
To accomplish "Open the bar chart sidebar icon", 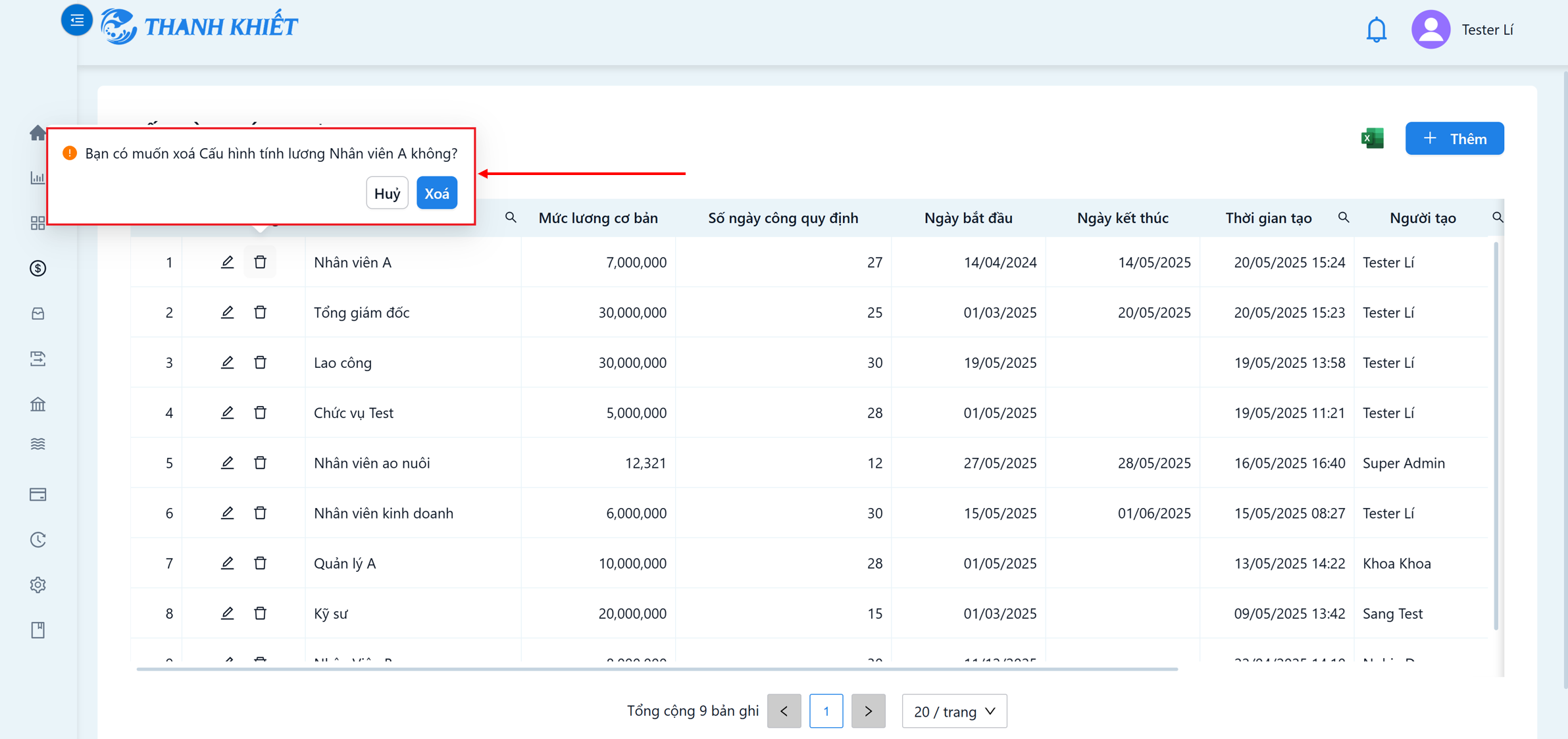I will 38,178.
